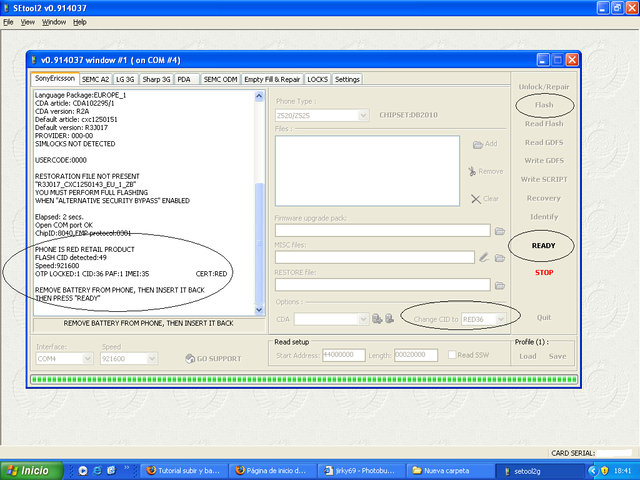
Task: Click third quick launch icon in taskbar
Action: tap(111, 471)
